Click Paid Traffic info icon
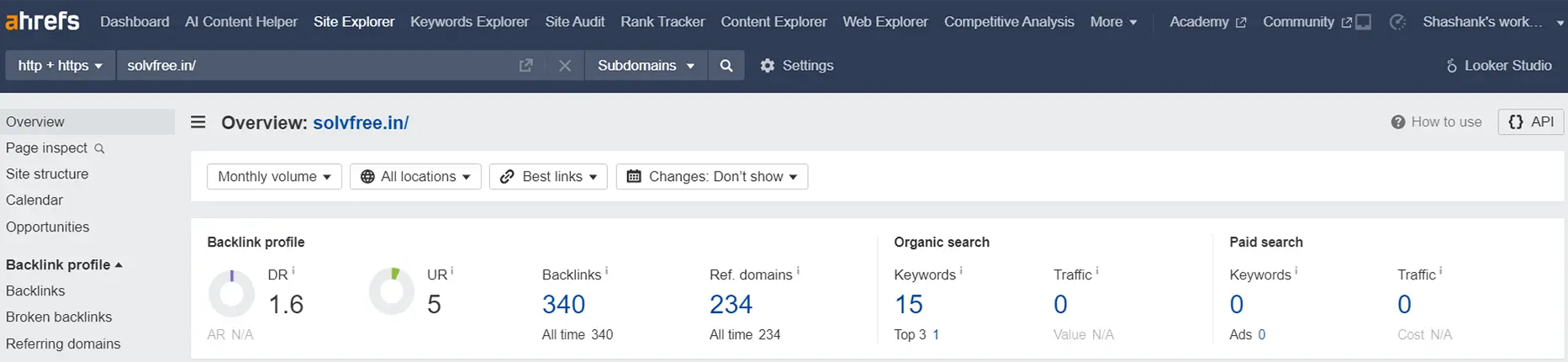This screenshot has width=1568, height=362. coord(1441,271)
